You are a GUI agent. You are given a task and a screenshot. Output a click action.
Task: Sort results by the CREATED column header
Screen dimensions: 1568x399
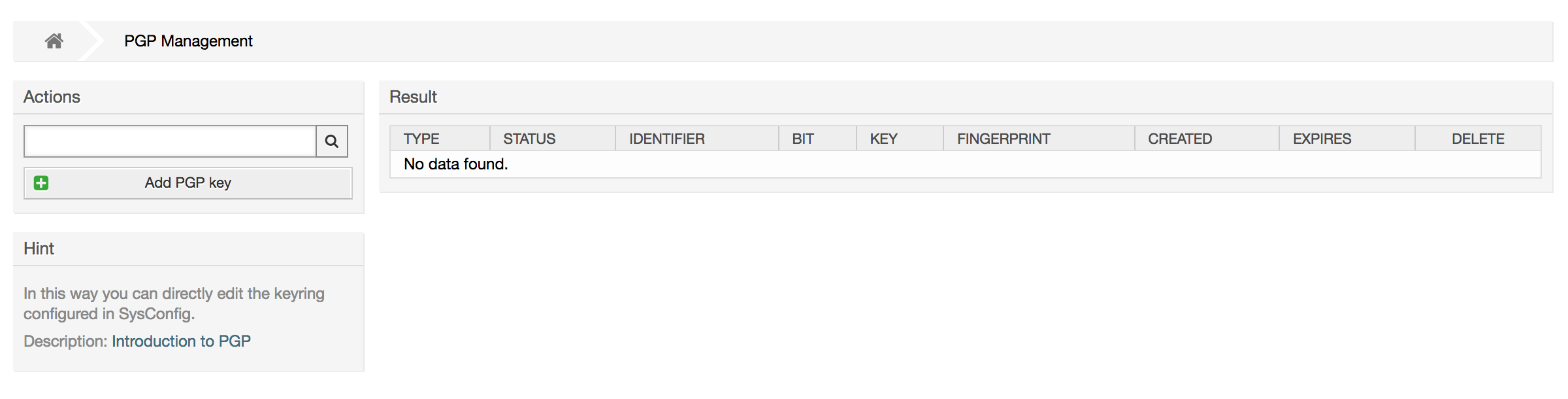(1180, 139)
